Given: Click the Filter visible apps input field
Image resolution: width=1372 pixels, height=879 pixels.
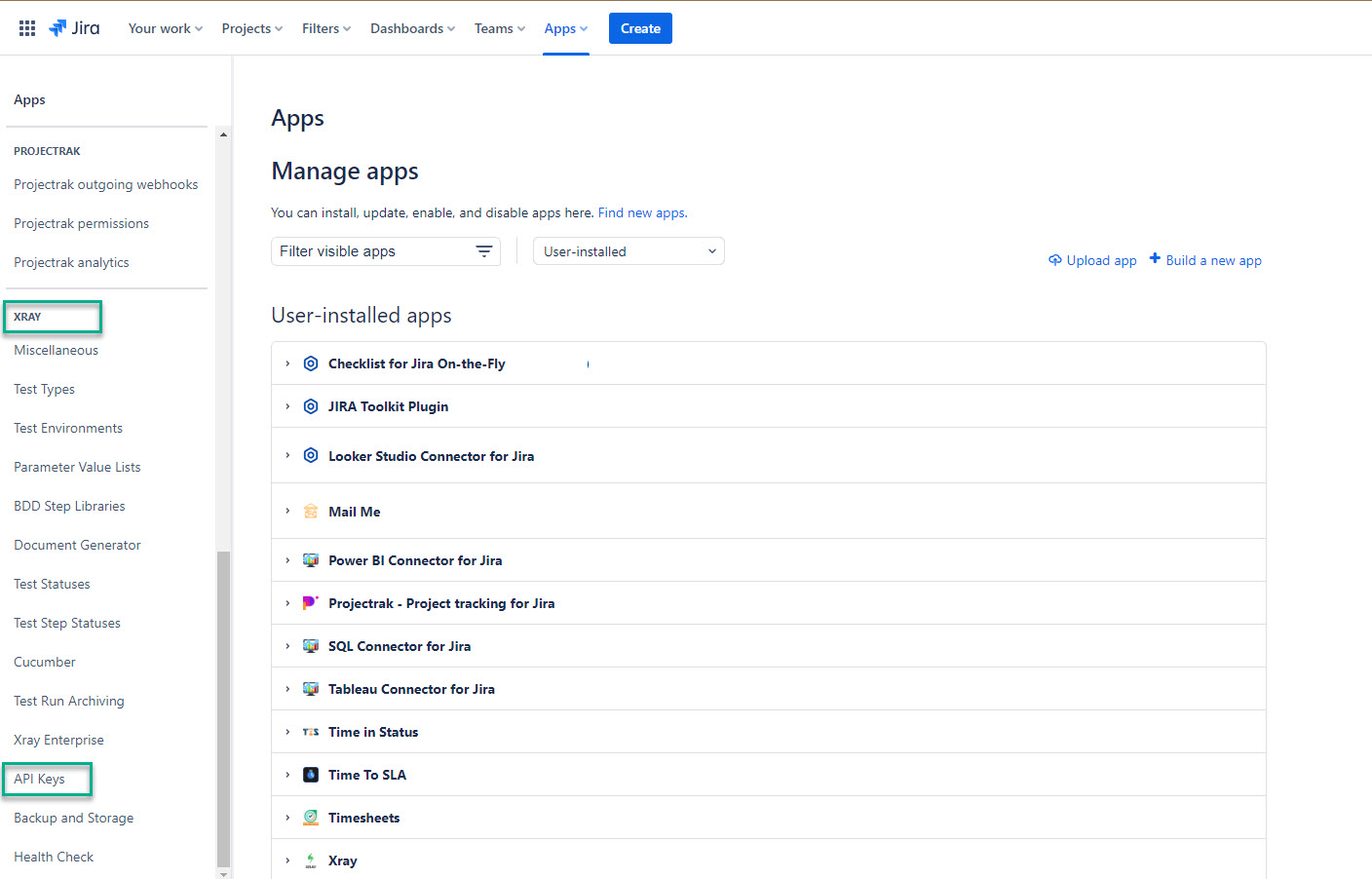Looking at the screenshot, I should [370, 251].
